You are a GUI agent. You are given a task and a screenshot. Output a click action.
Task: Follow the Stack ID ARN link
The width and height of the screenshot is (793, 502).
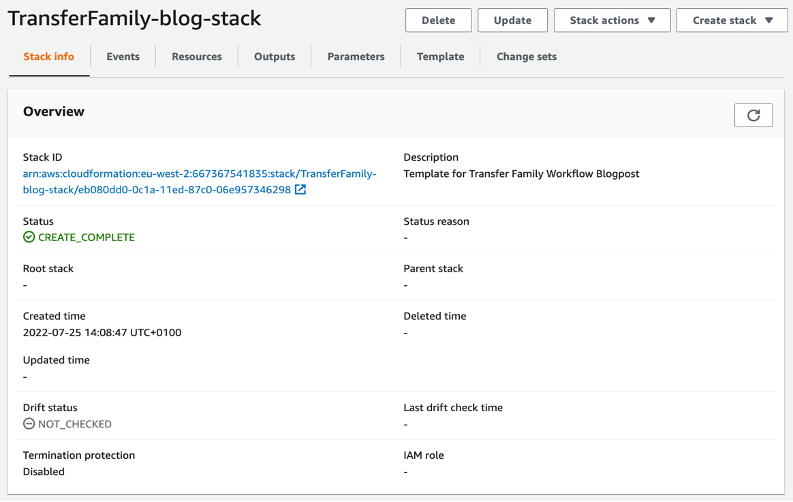pyautogui.click(x=199, y=181)
